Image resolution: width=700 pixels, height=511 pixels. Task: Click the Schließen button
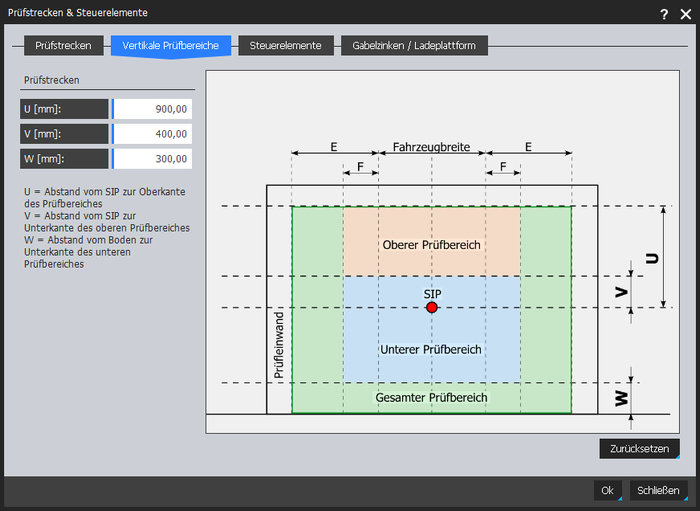[x=658, y=490]
